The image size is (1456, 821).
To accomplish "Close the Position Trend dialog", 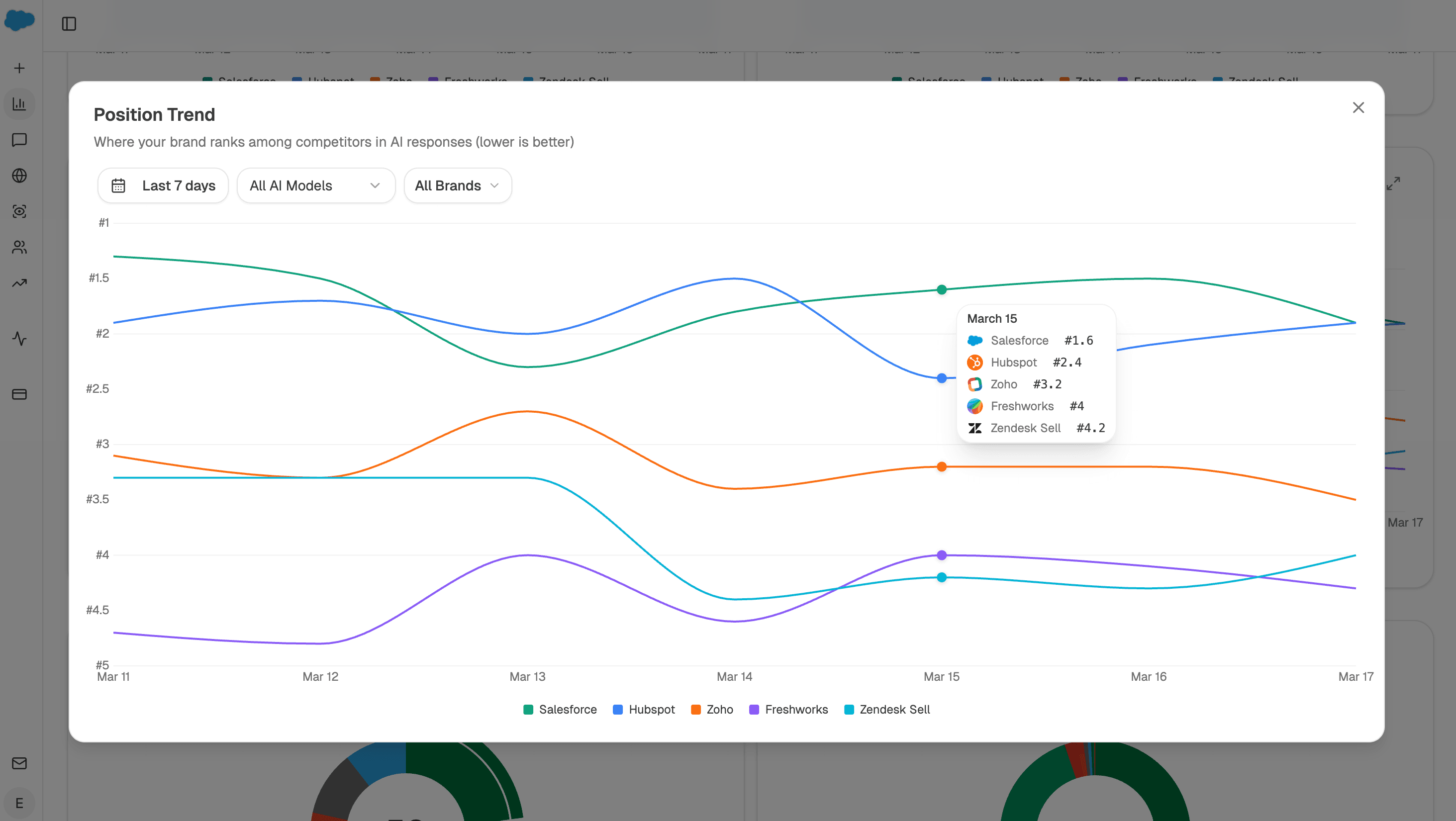I will coord(1358,107).
